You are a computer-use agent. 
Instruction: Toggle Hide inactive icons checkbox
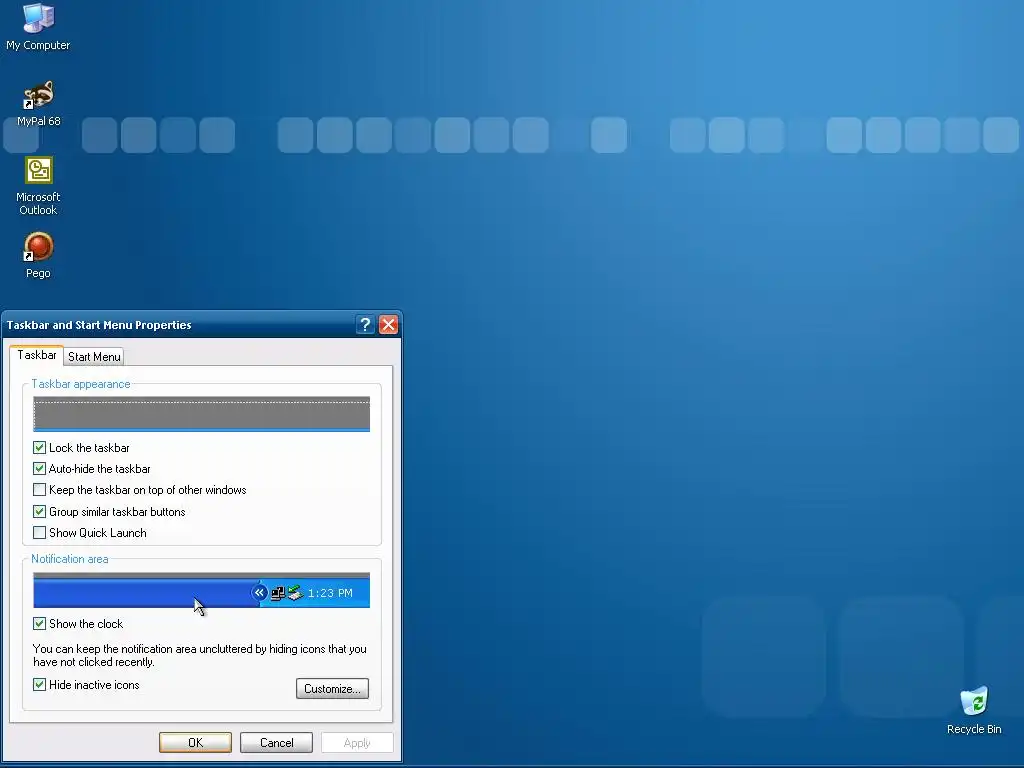pos(39,684)
